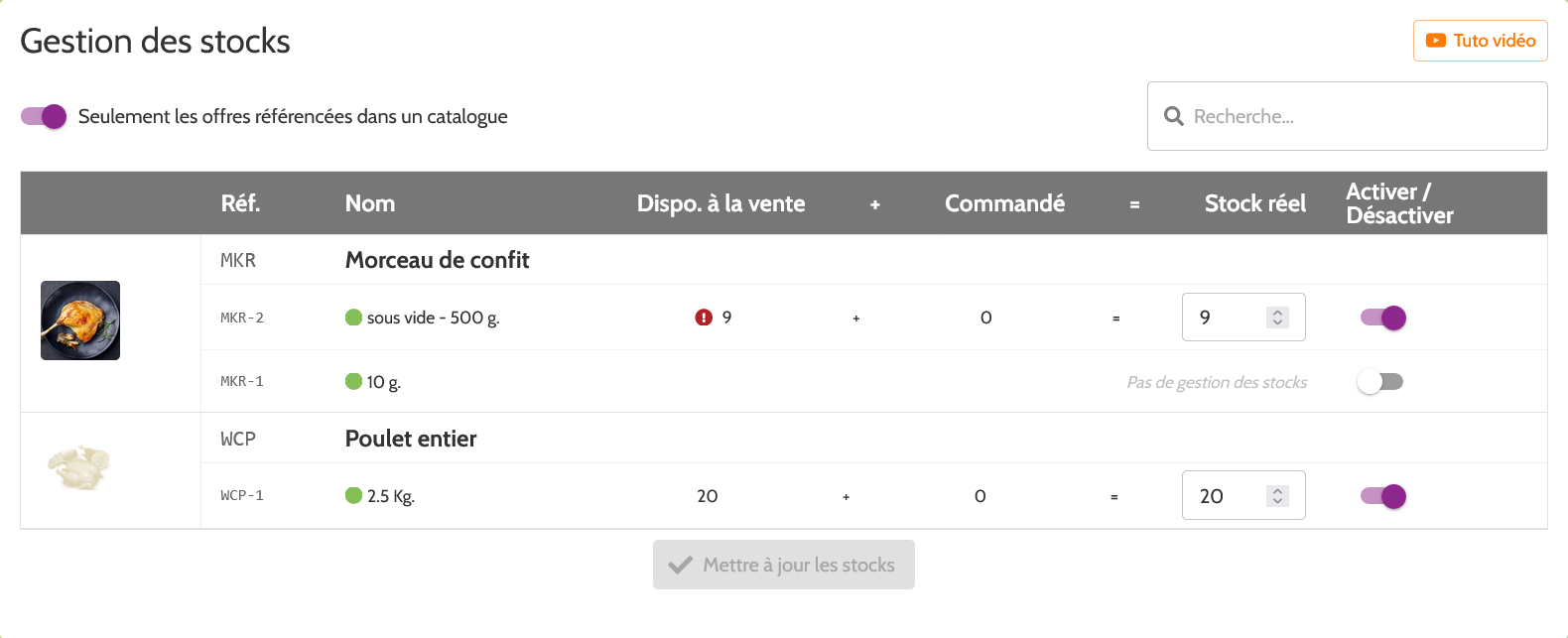This screenshot has height=638, width=1568.
Task: Click the magnifying glass search icon
Action: tap(1173, 116)
